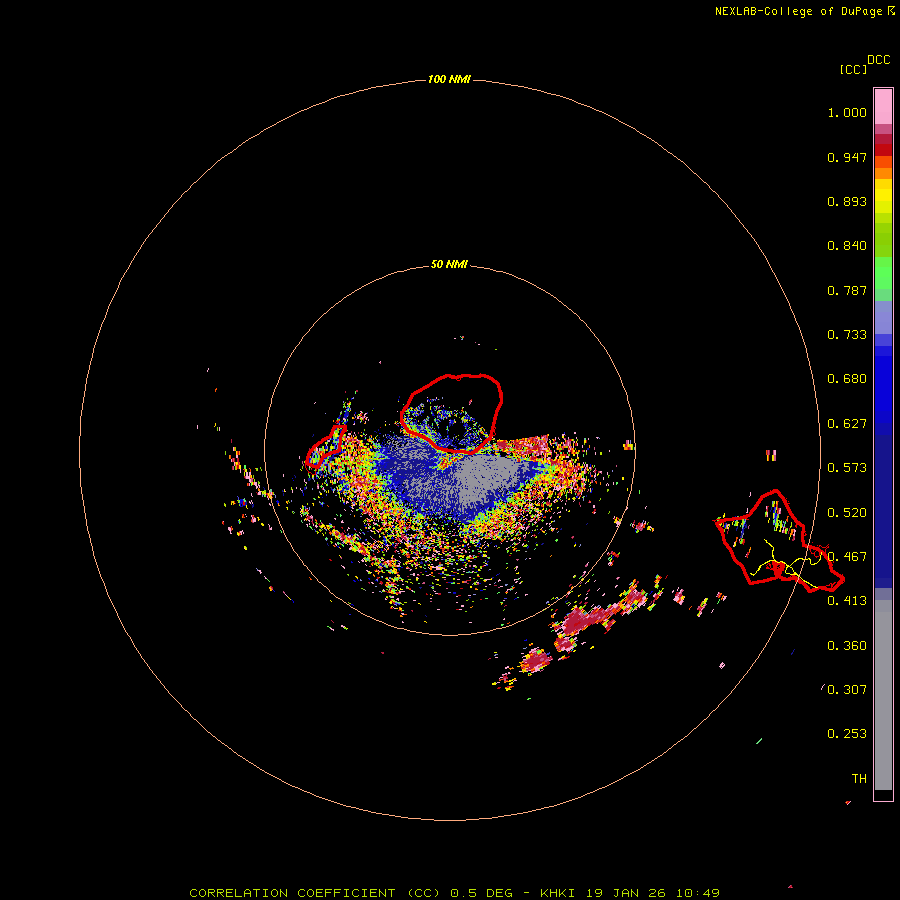Click the 0.680 legend value
900x900 pixels.
[x=847, y=379]
